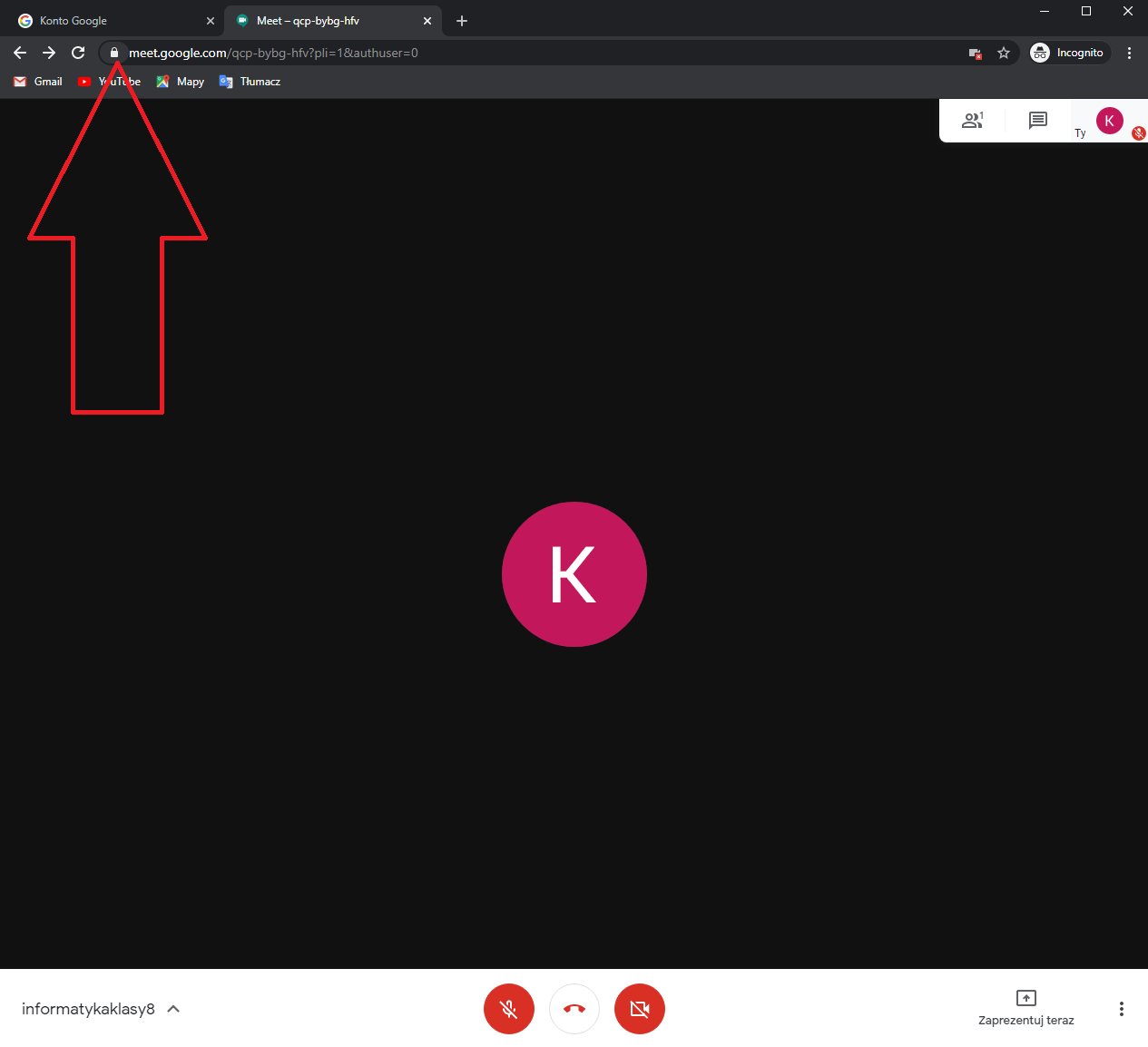The height and width of the screenshot is (1047, 1148).
Task: Toggle the camera on or off
Action: click(640, 1009)
